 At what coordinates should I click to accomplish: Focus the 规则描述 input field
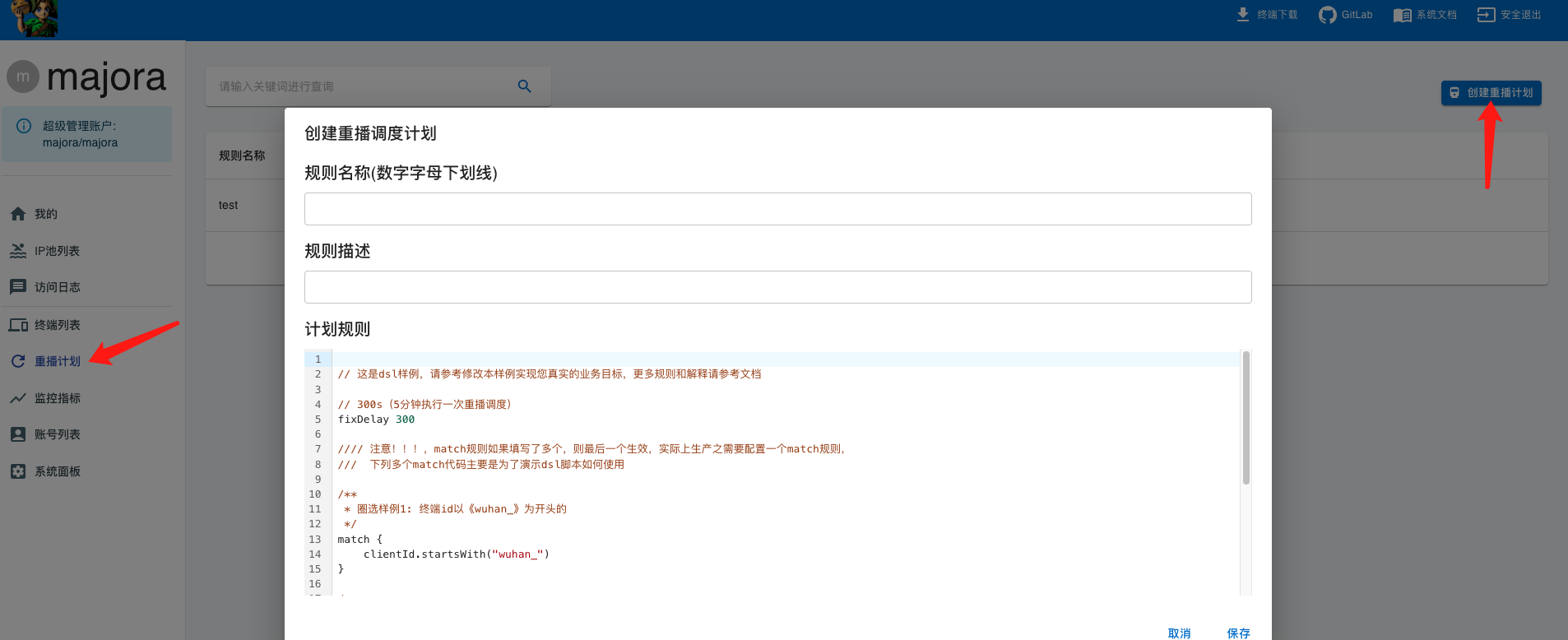pos(777,287)
